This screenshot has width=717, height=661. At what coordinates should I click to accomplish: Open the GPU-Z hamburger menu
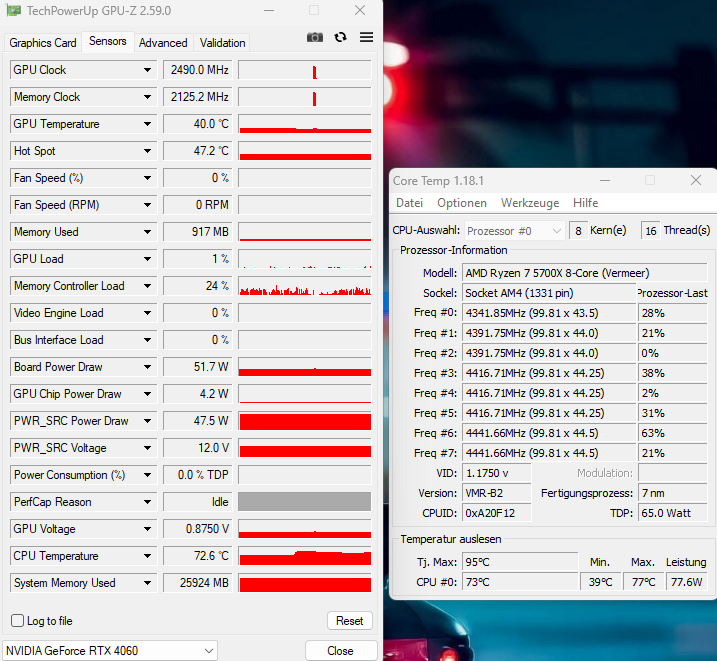[x=366, y=37]
